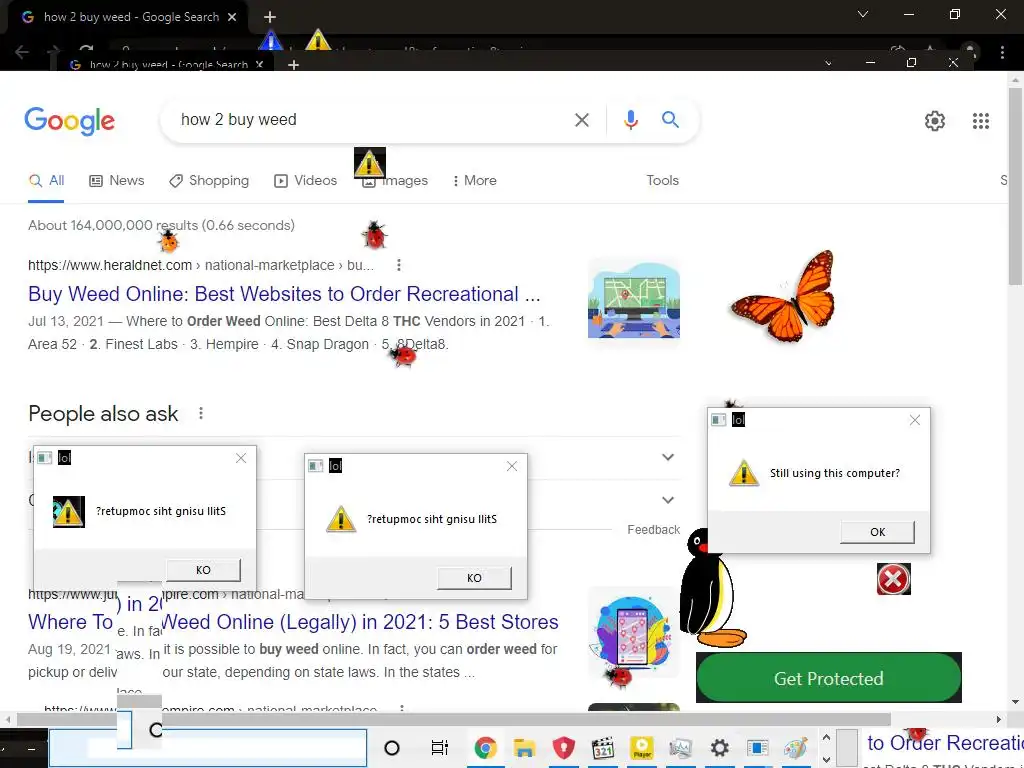Open the More search filters dropdown
Viewport: 1024px width, 768px height.
point(475,180)
